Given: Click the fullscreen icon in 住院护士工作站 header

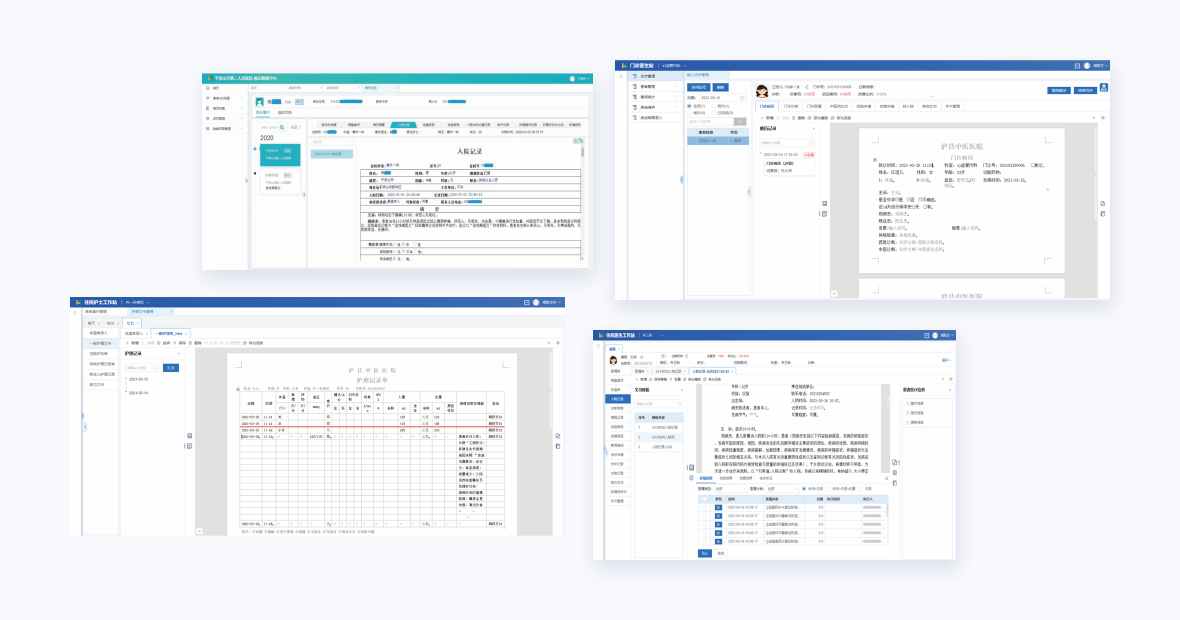Looking at the screenshot, I should click(525, 302).
